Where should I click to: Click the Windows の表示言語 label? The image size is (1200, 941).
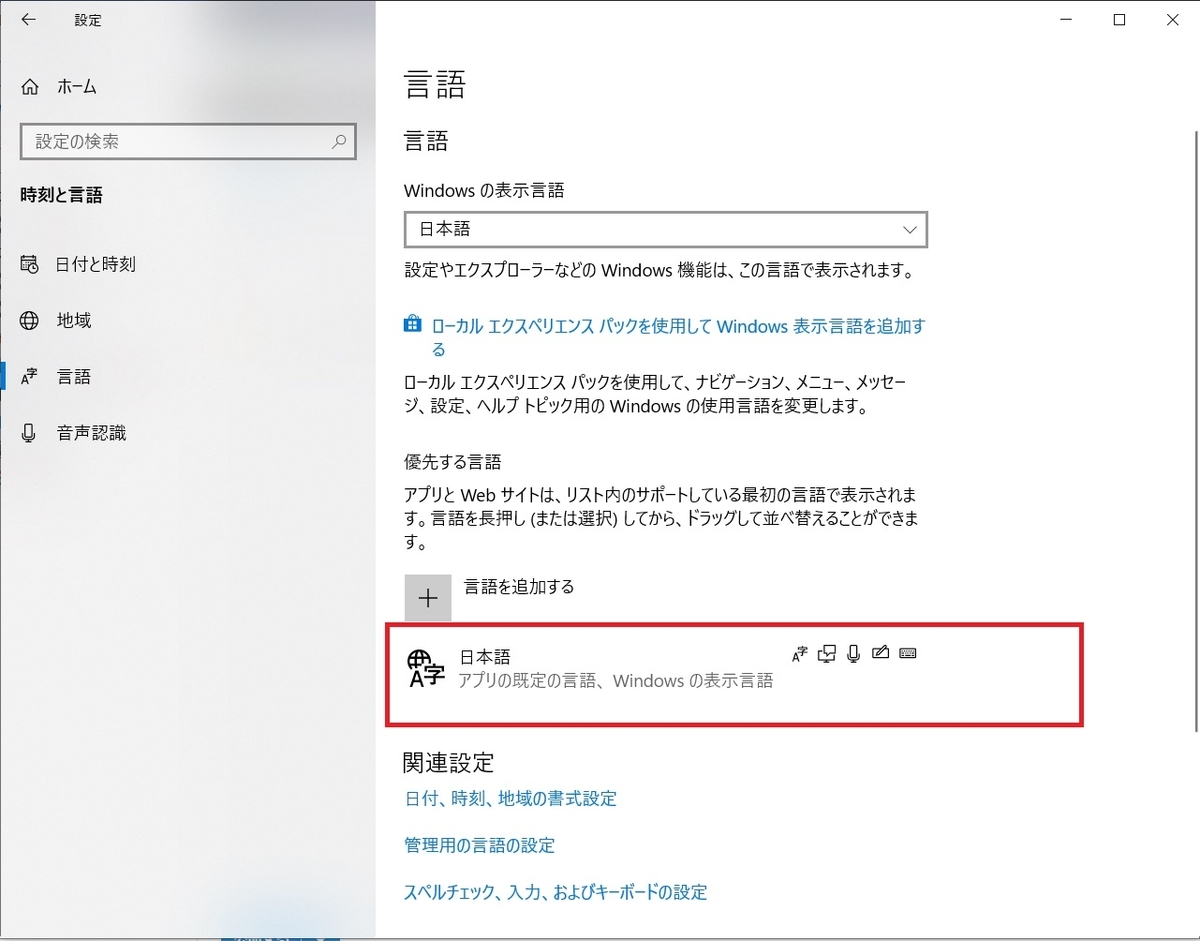(484, 190)
